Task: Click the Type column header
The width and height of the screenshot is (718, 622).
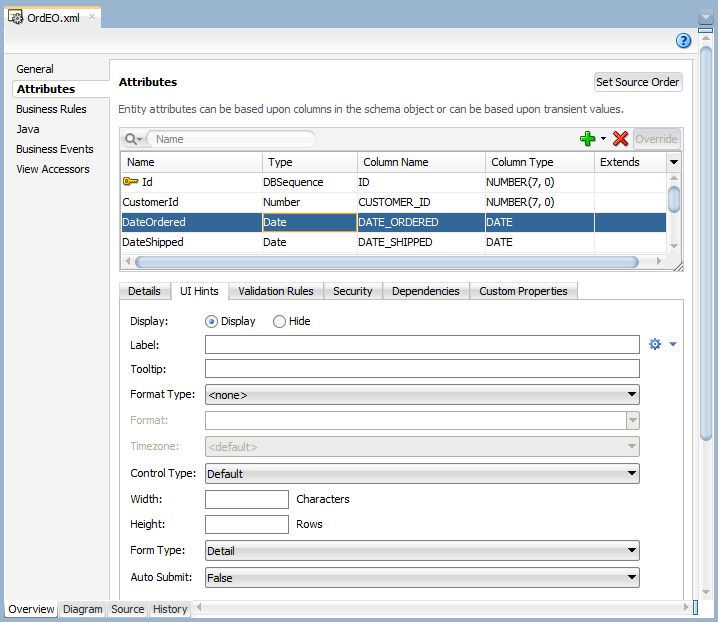Action: 310,162
